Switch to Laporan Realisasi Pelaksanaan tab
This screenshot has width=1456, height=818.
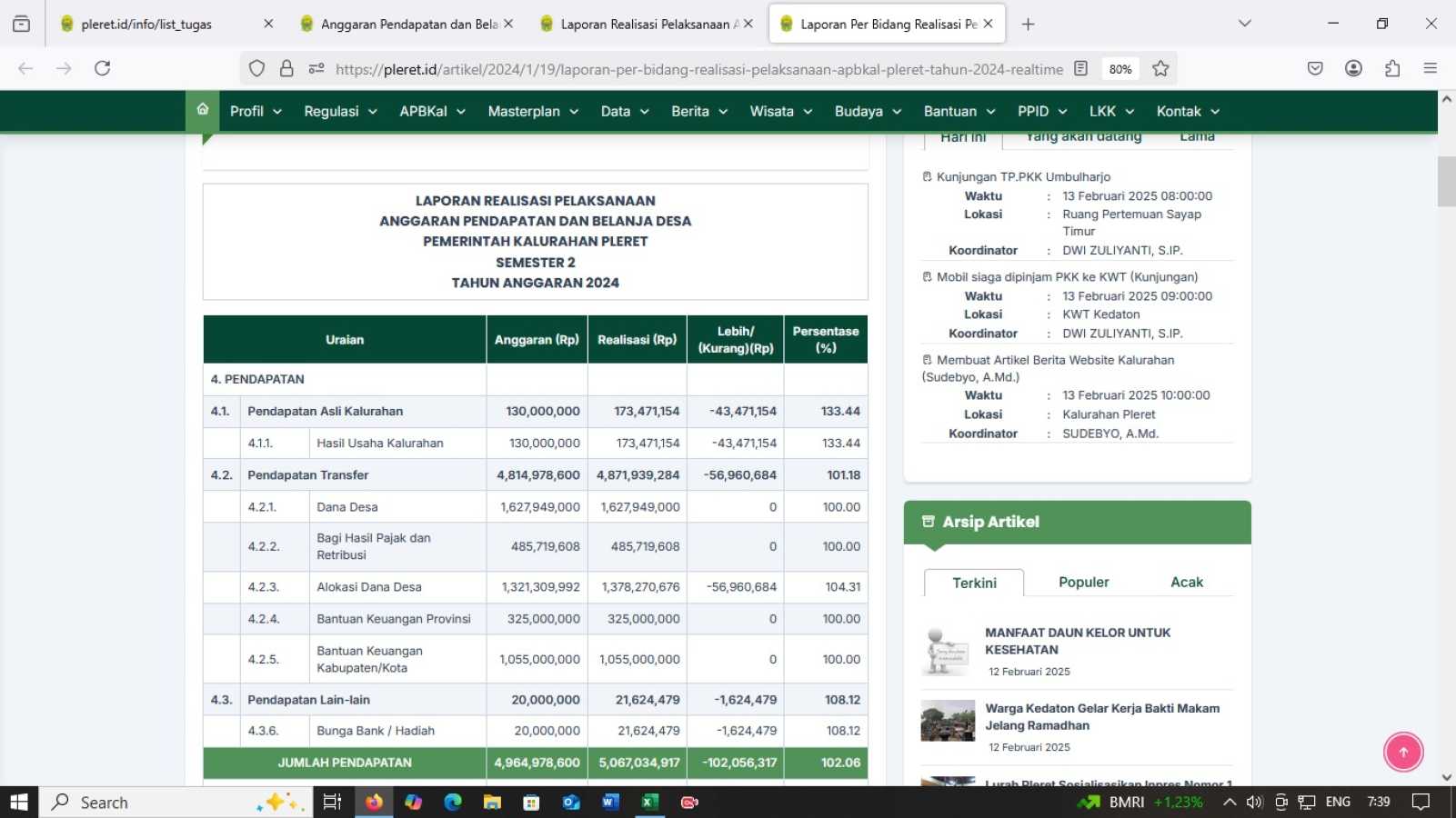(647, 25)
